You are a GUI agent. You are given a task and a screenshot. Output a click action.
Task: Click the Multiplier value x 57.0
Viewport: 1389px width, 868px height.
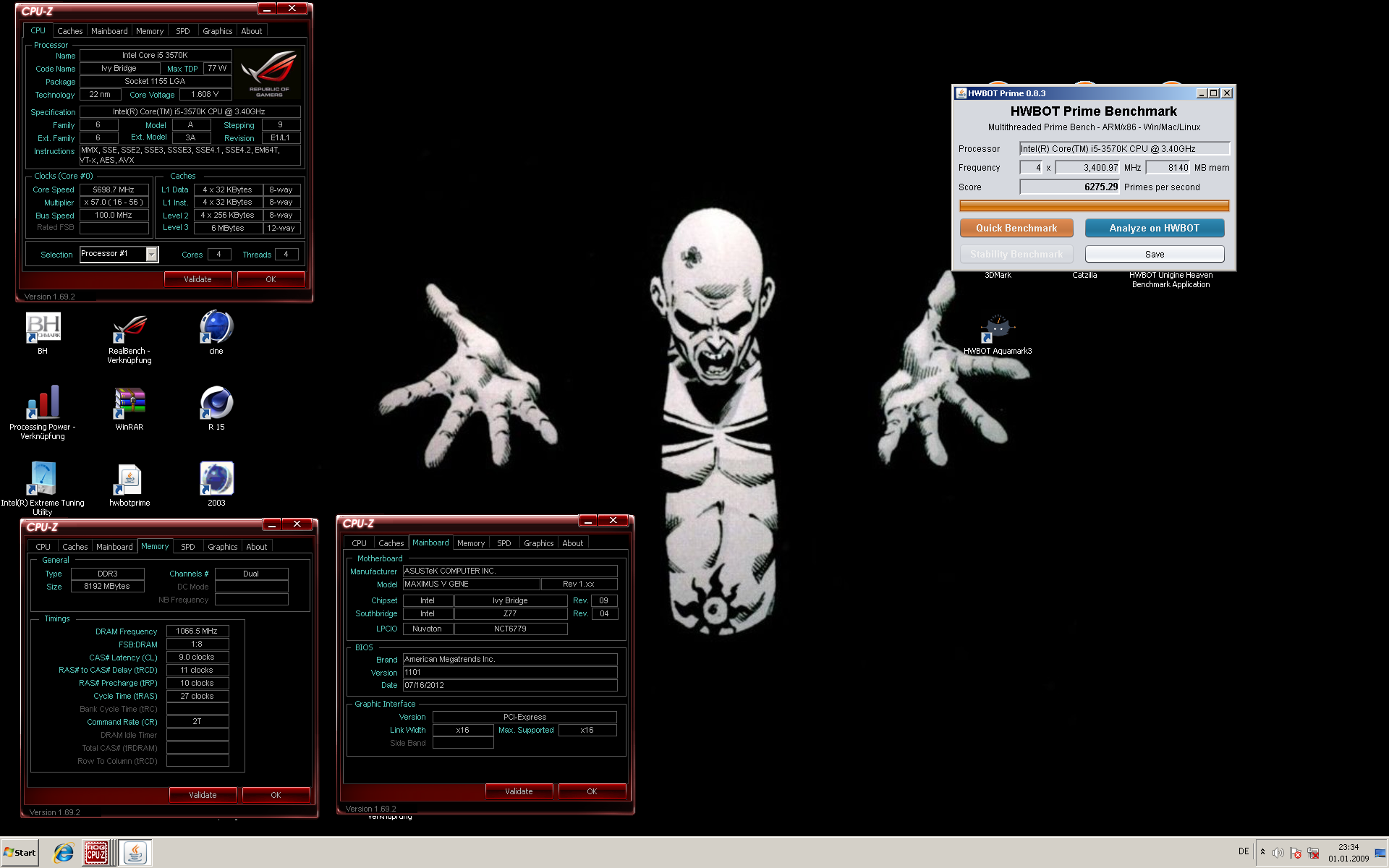tap(114, 203)
